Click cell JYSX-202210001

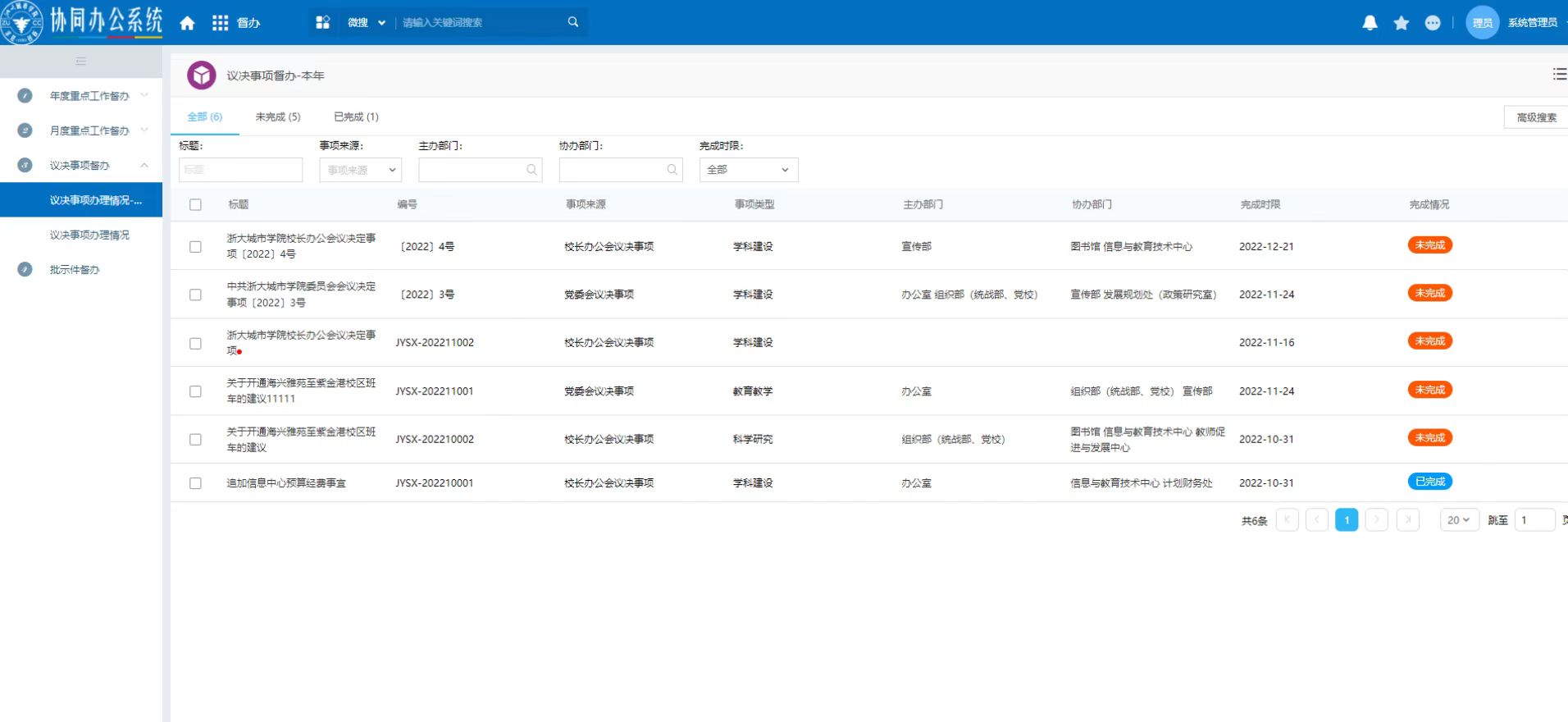[435, 483]
